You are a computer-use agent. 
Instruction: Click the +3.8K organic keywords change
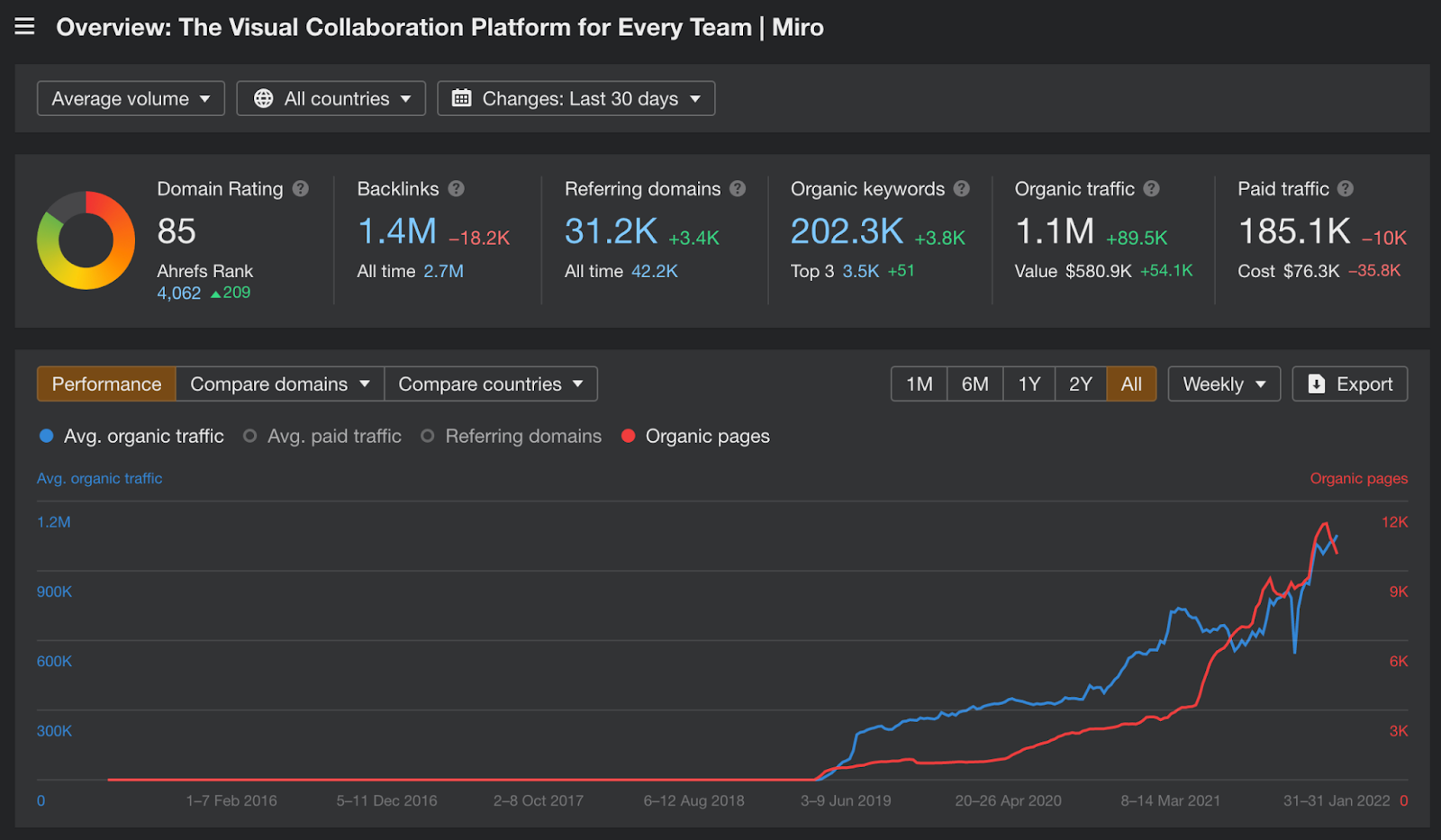coord(939,238)
